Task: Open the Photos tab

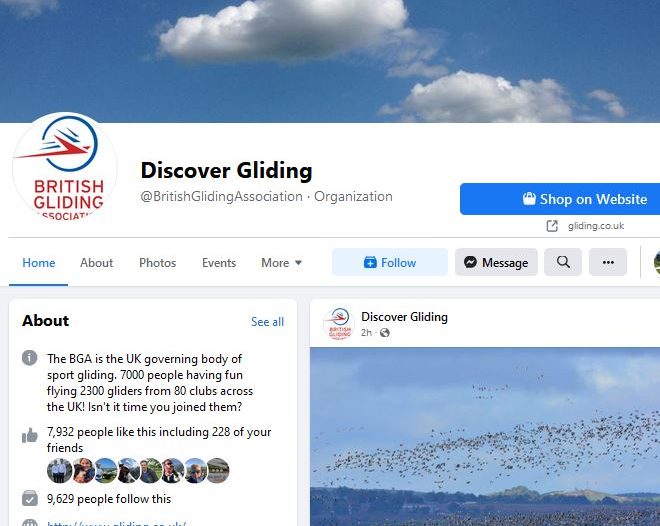Action: tap(157, 263)
